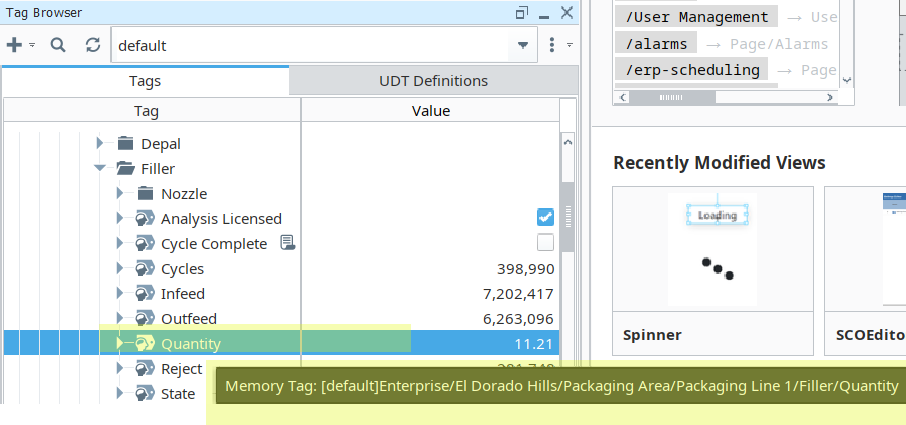Open the three-dot options menu
The image size is (906, 425).
click(x=551, y=45)
